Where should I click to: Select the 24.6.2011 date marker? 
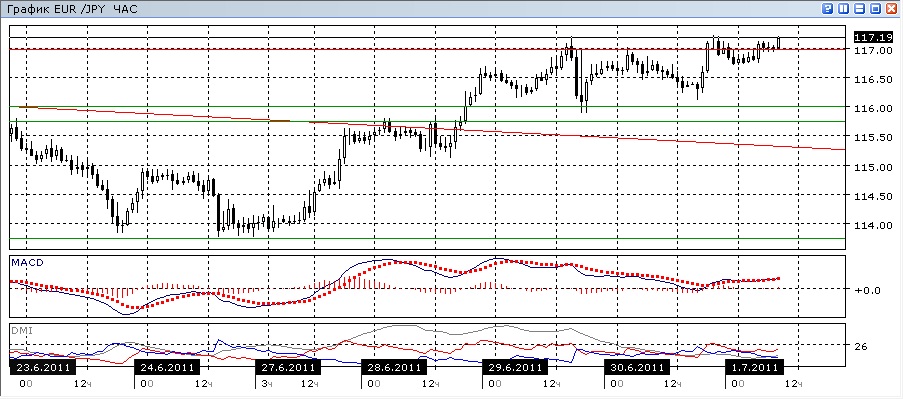(x=167, y=367)
